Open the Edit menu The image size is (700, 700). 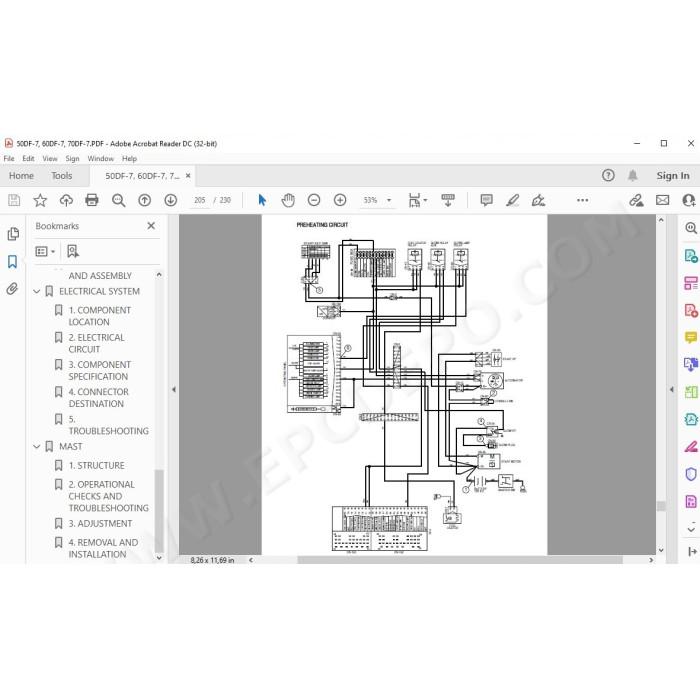coord(28,158)
